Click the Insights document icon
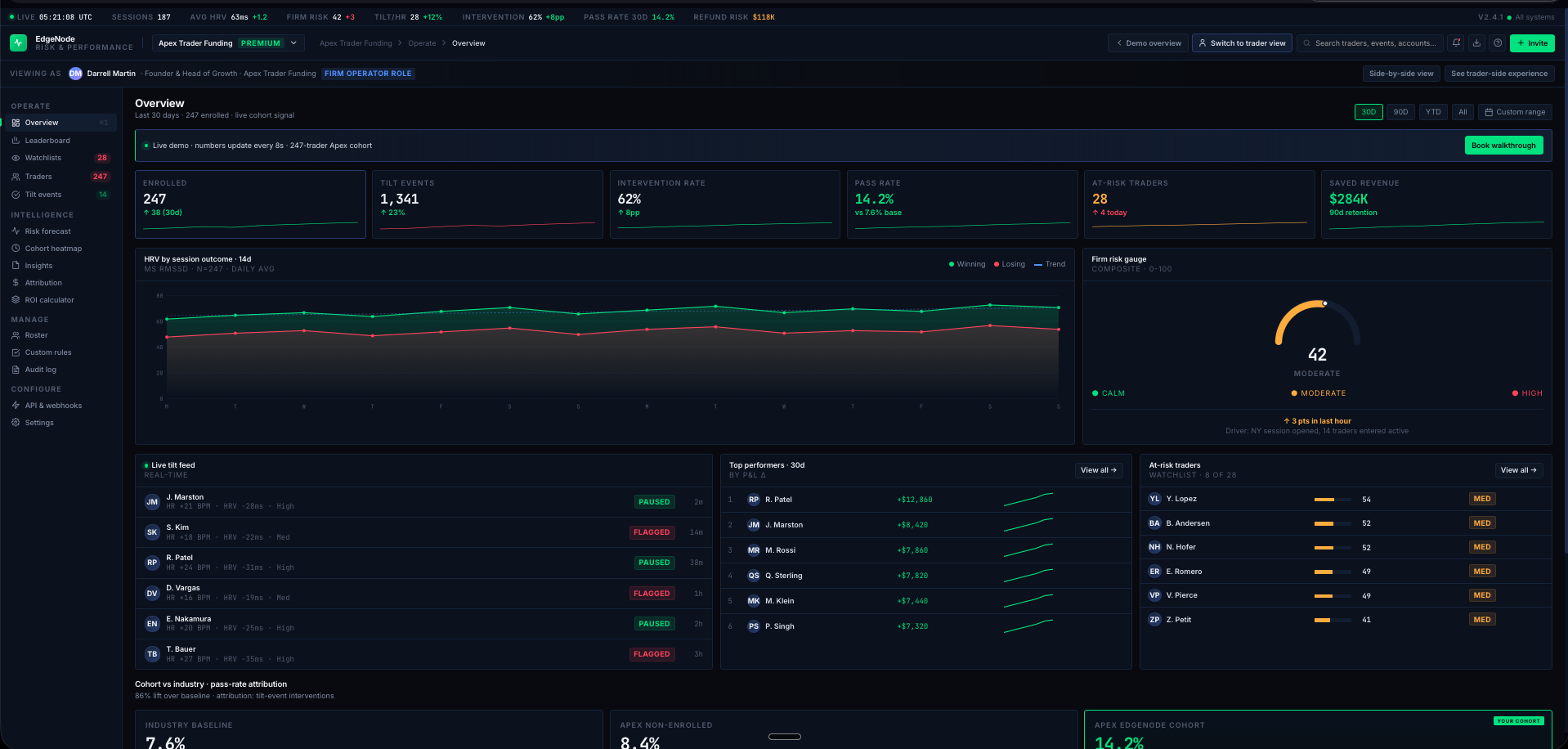Screen dimensions: 1568x749 16,266
